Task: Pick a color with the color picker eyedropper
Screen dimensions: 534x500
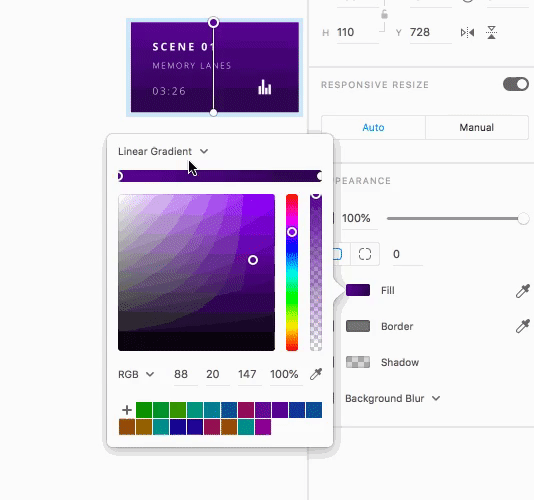Action: point(316,374)
